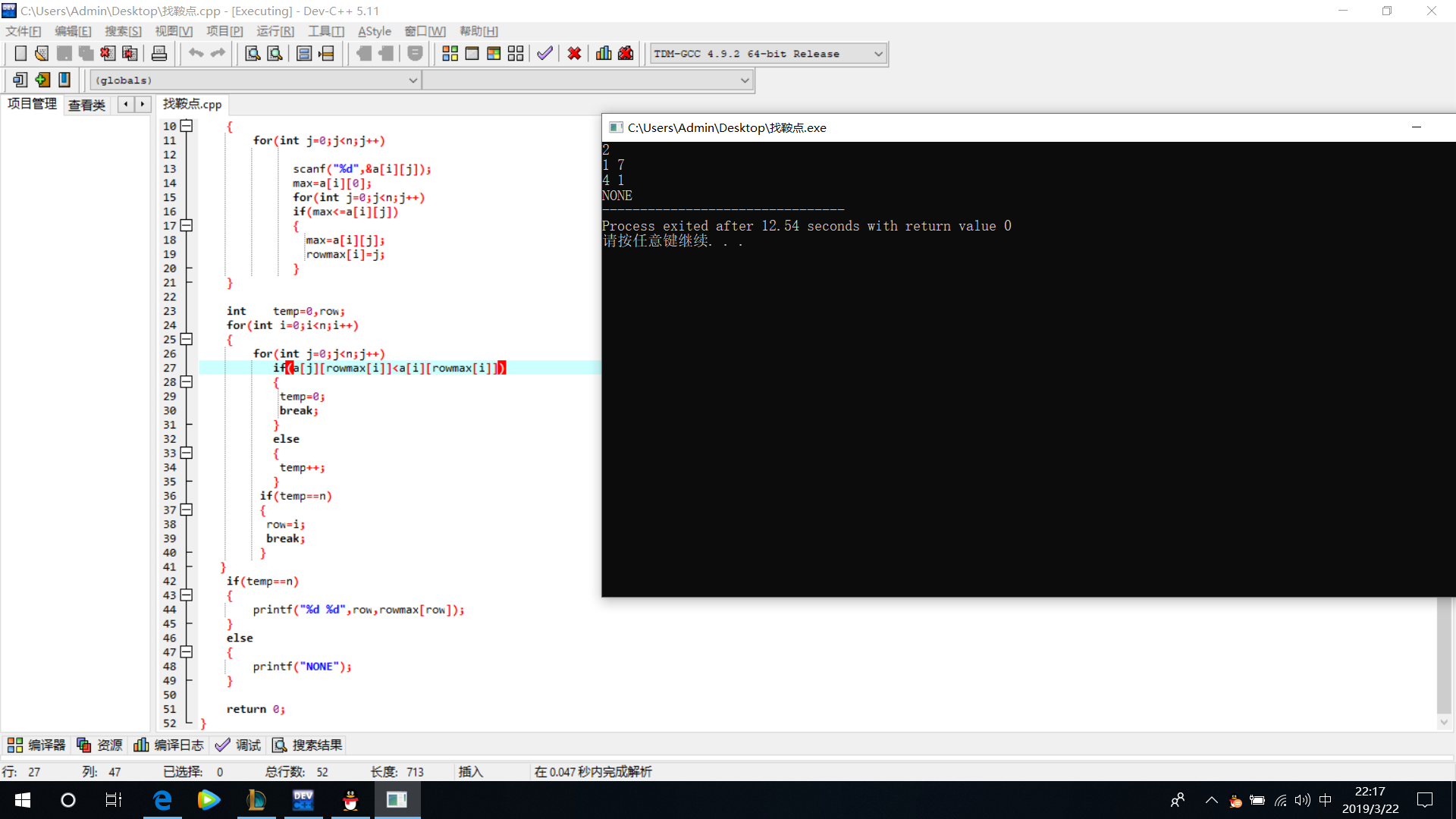The height and width of the screenshot is (819, 1456).
Task: Click the Open file toolbar icon
Action: 42,54
